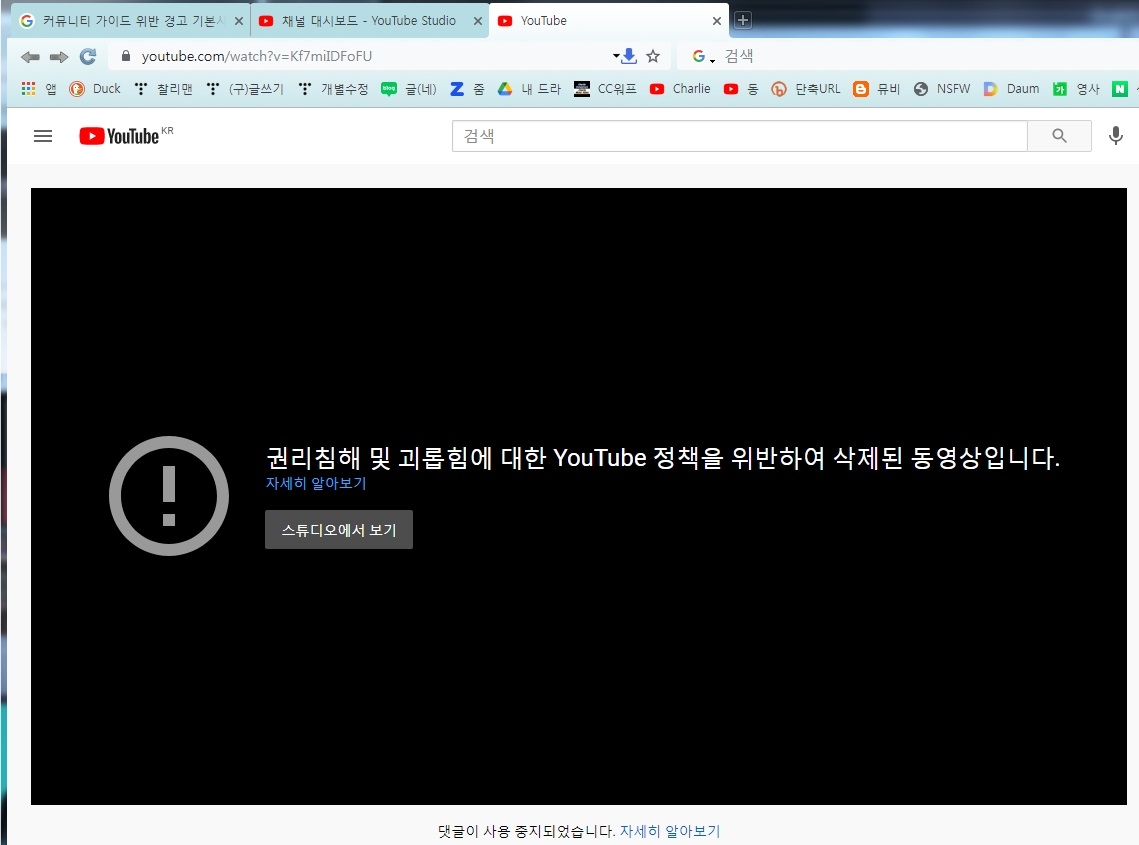The width and height of the screenshot is (1139, 845).
Task: Open the 줌 Zoom bookmark
Action: coord(467,89)
